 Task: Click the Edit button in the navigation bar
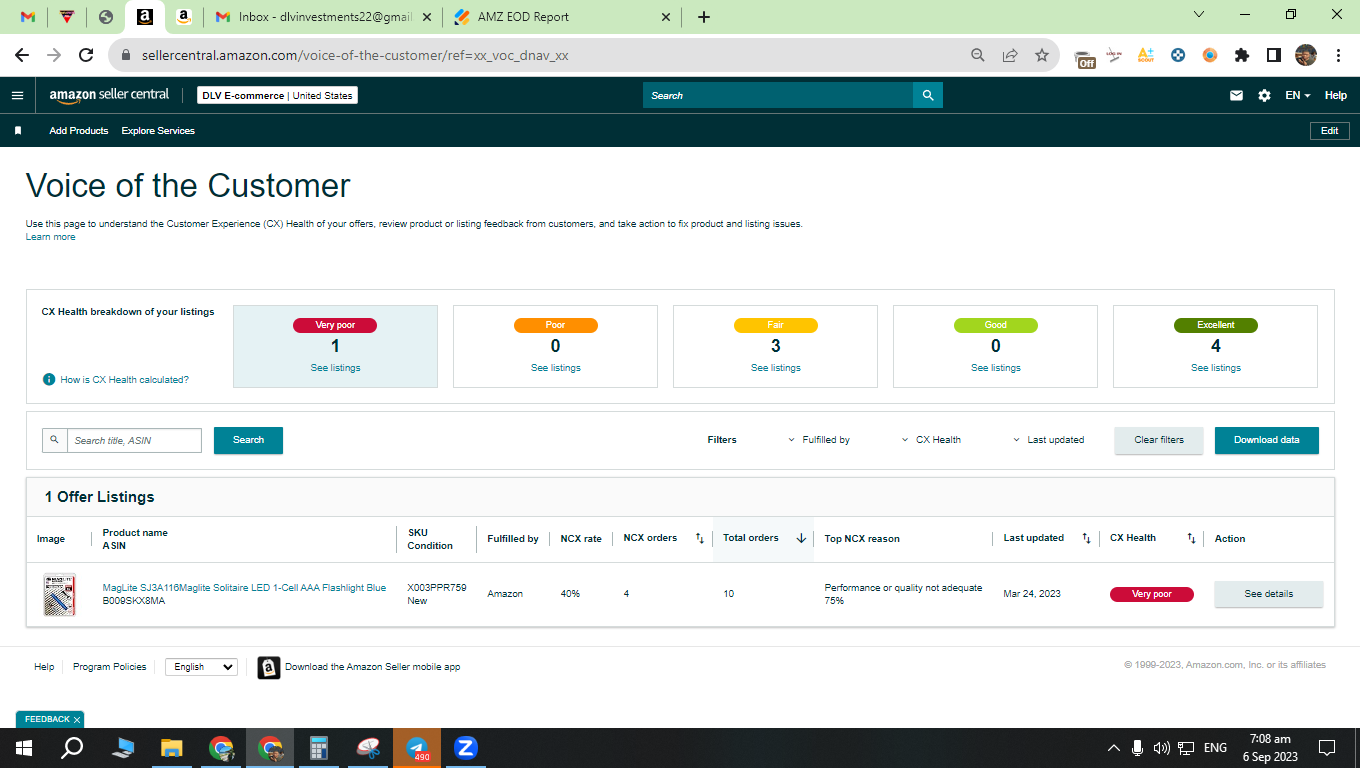click(x=1329, y=131)
